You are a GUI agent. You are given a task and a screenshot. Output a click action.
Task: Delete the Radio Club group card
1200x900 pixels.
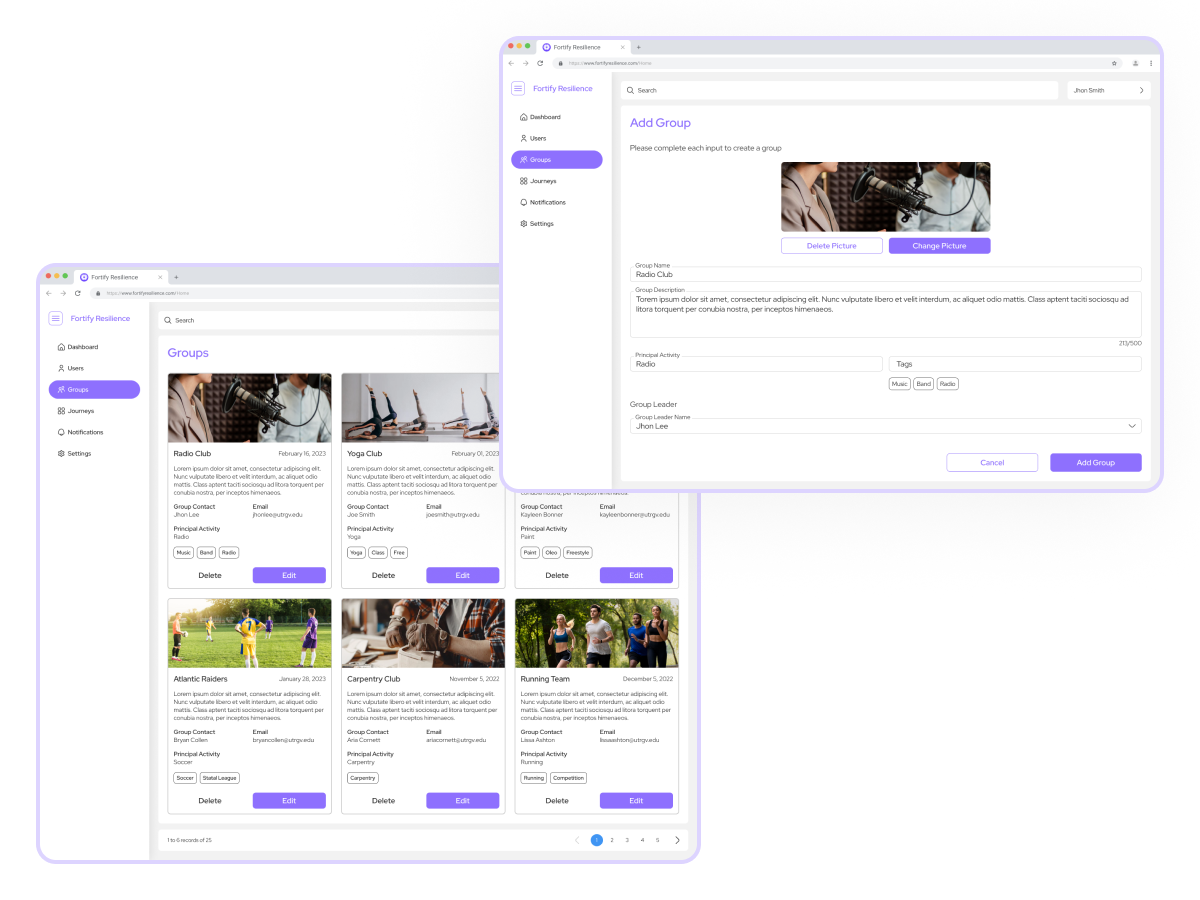[x=210, y=575]
